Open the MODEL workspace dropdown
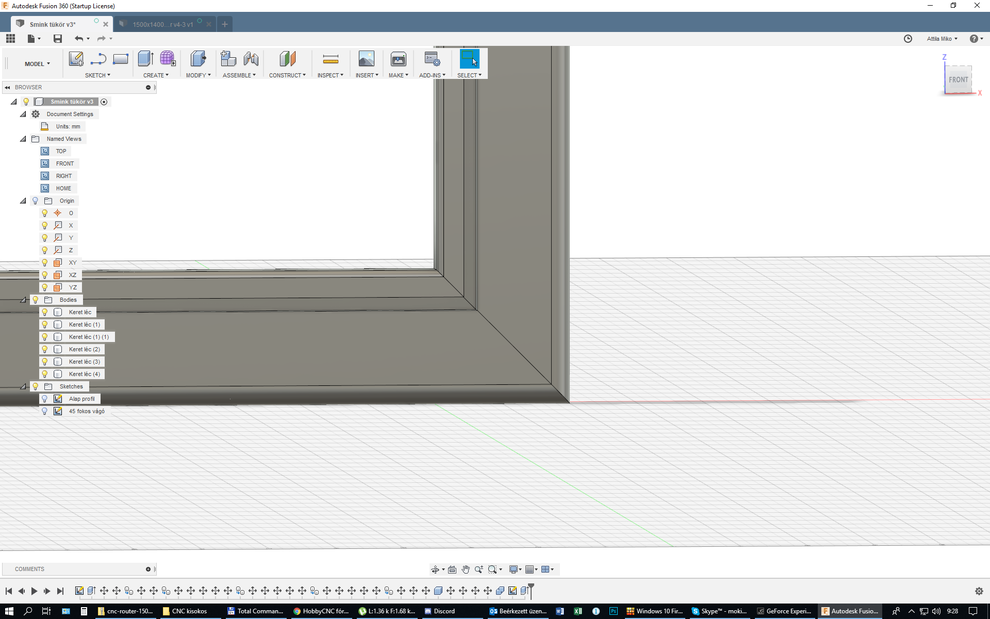This screenshot has width=990, height=619. [x=37, y=64]
